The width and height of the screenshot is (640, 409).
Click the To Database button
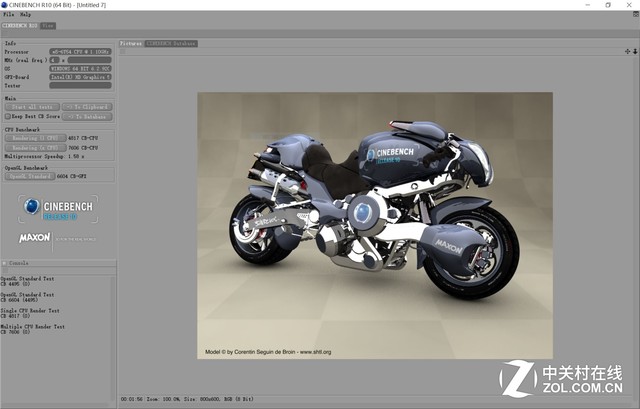(x=86, y=116)
